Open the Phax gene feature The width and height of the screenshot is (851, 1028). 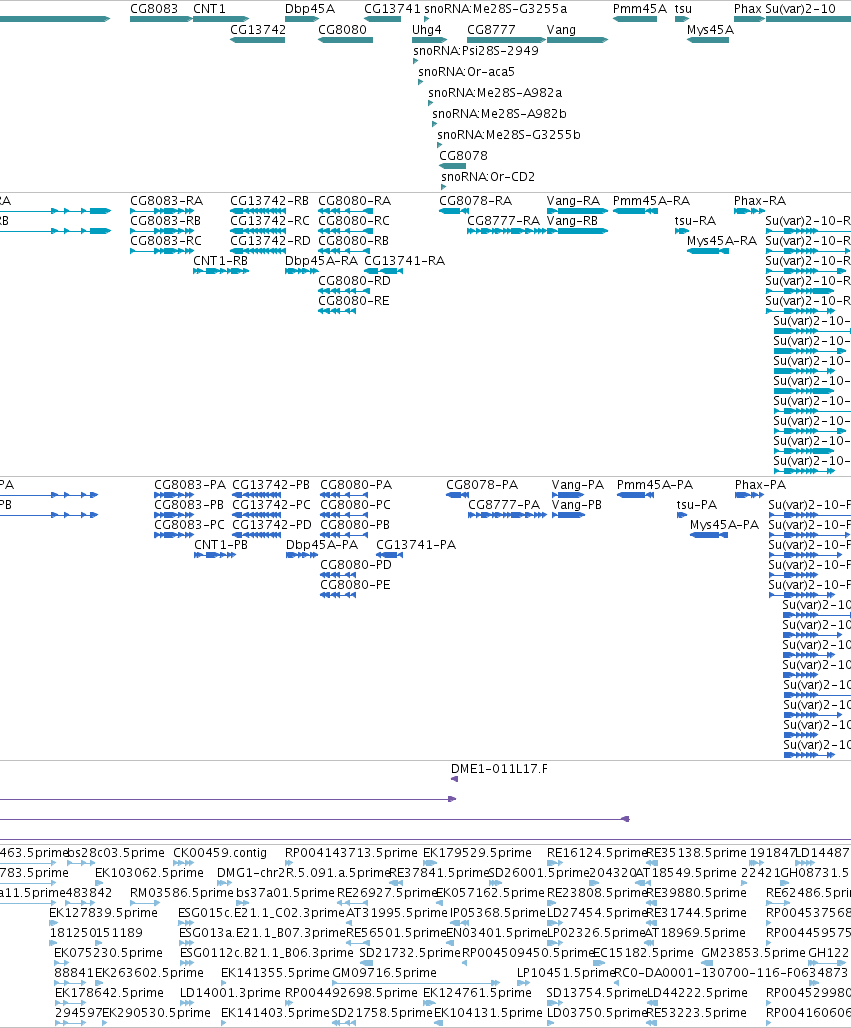point(749,19)
